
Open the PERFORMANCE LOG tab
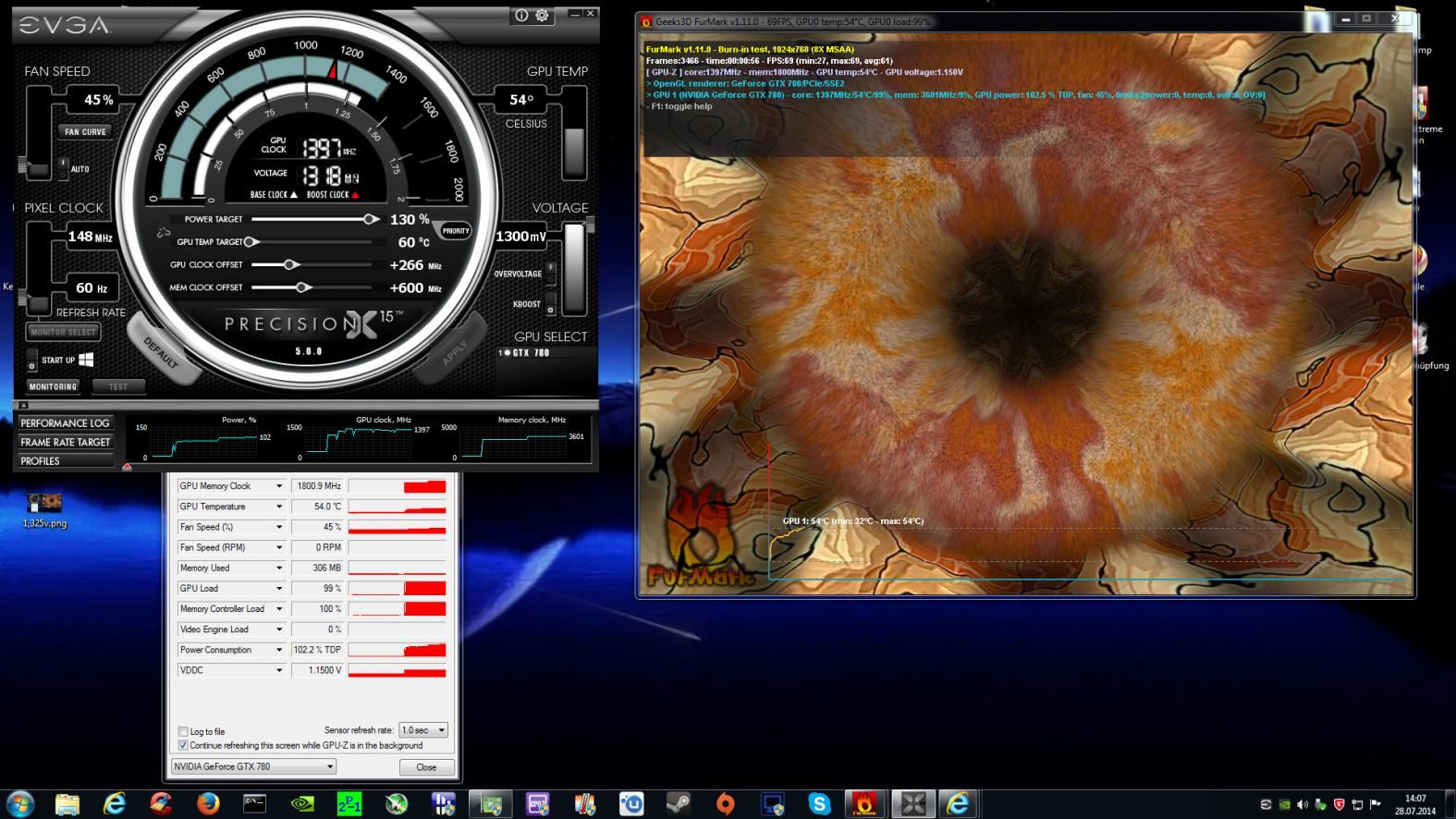[x=65, y=423]
